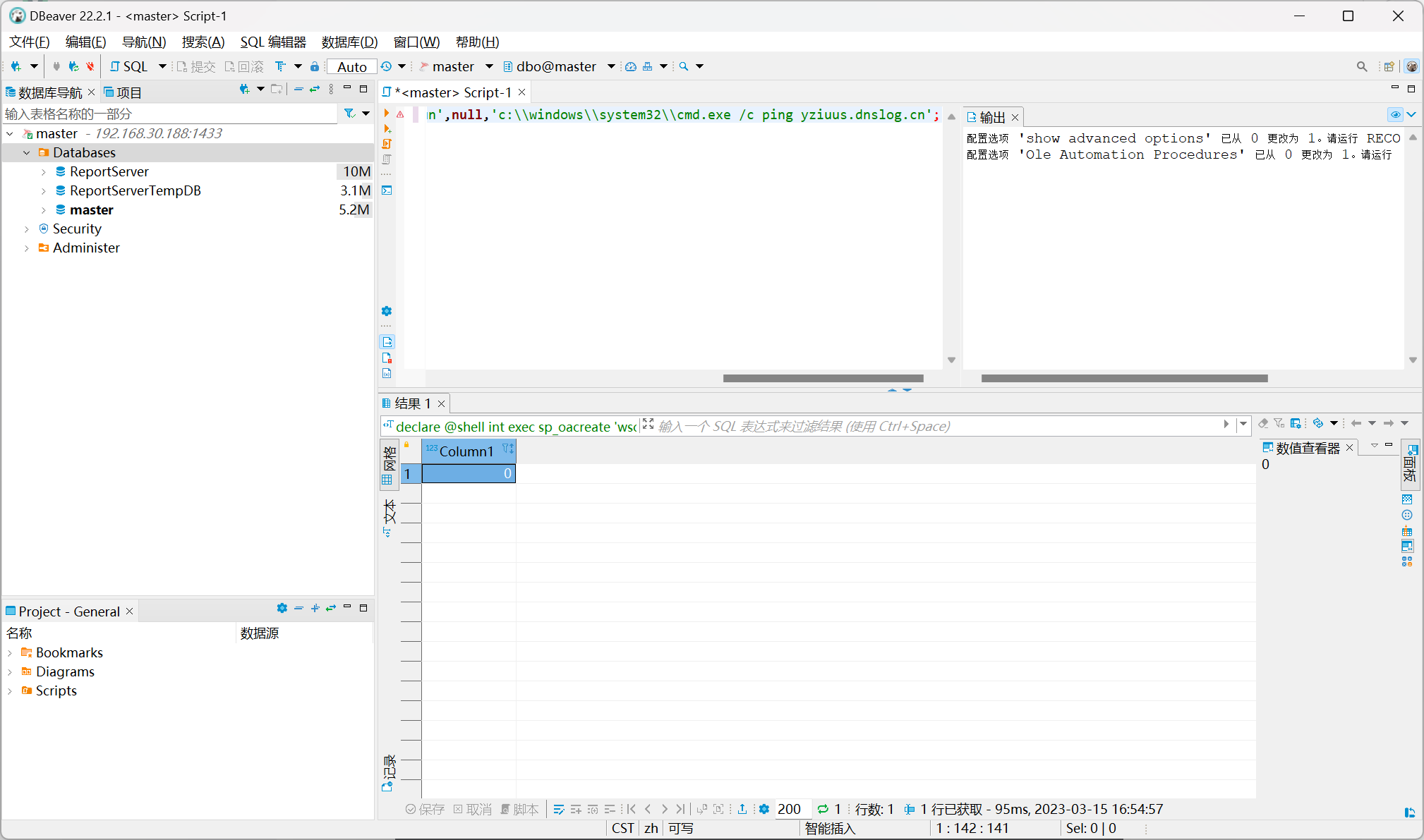Open the SQL 编辑器 menu
The height and width of the screenshot is (840, 1424).
pyautogui.click(x=273, y=42)
